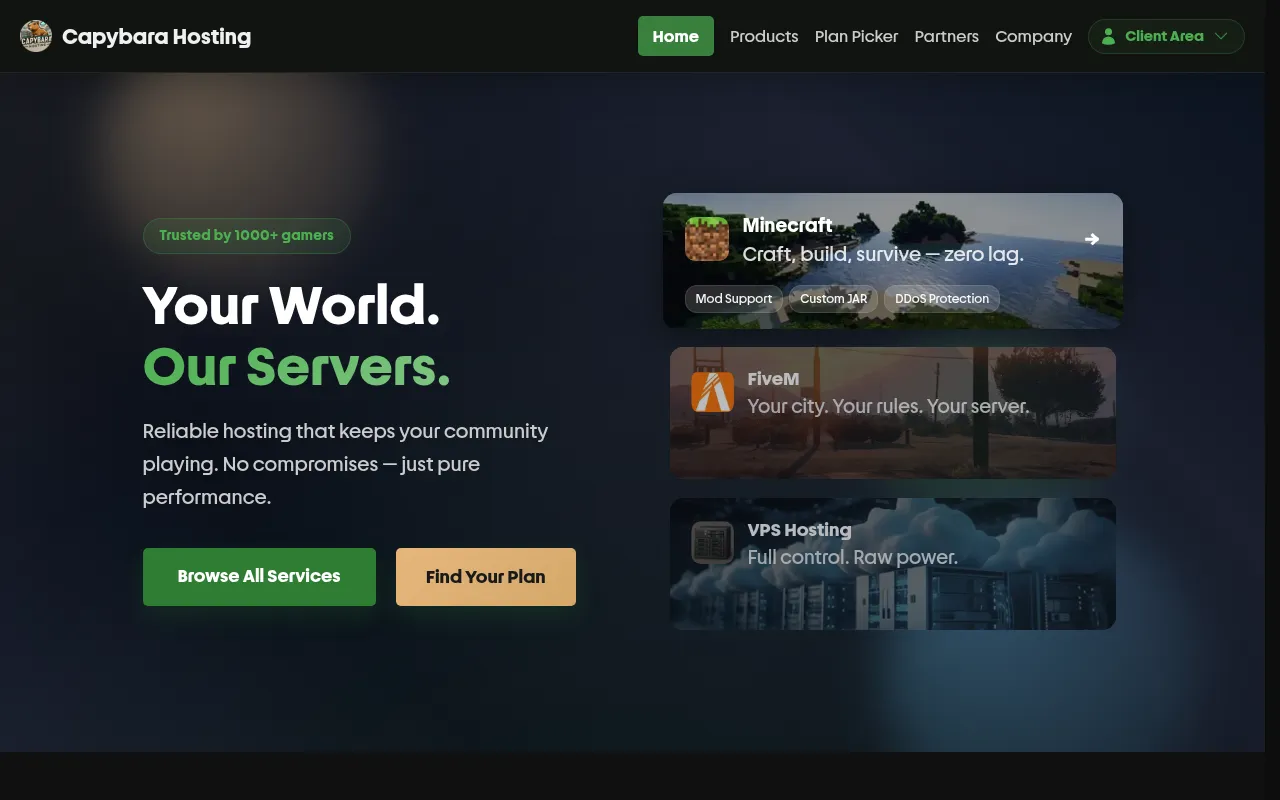1280x800 pixels.
Task: Click the DDoS Protection tag
Action: (942, 298)
